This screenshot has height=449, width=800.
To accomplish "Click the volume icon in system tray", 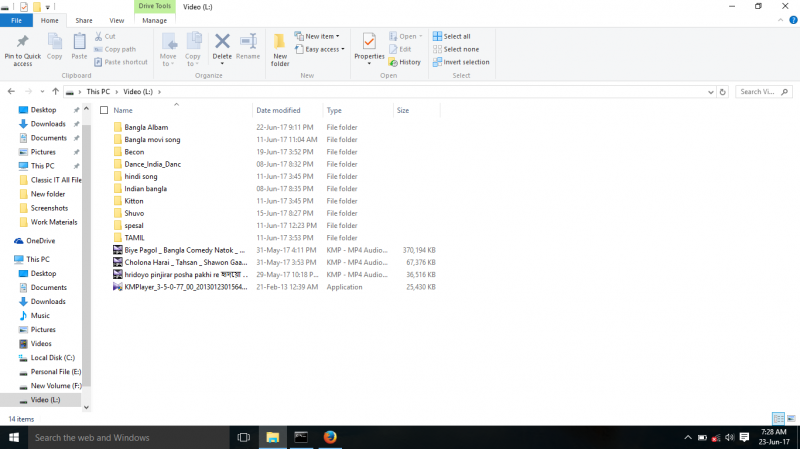I will coord(730,437).
